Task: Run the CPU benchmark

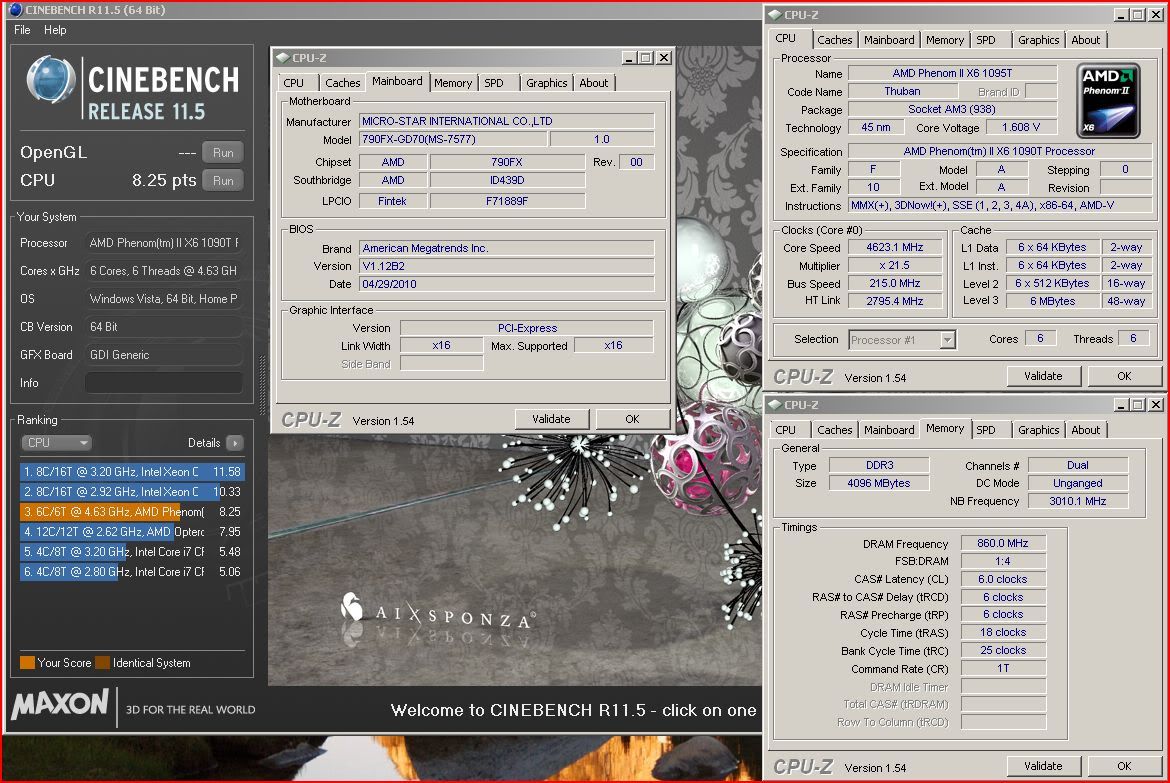Action: [223, 181]
